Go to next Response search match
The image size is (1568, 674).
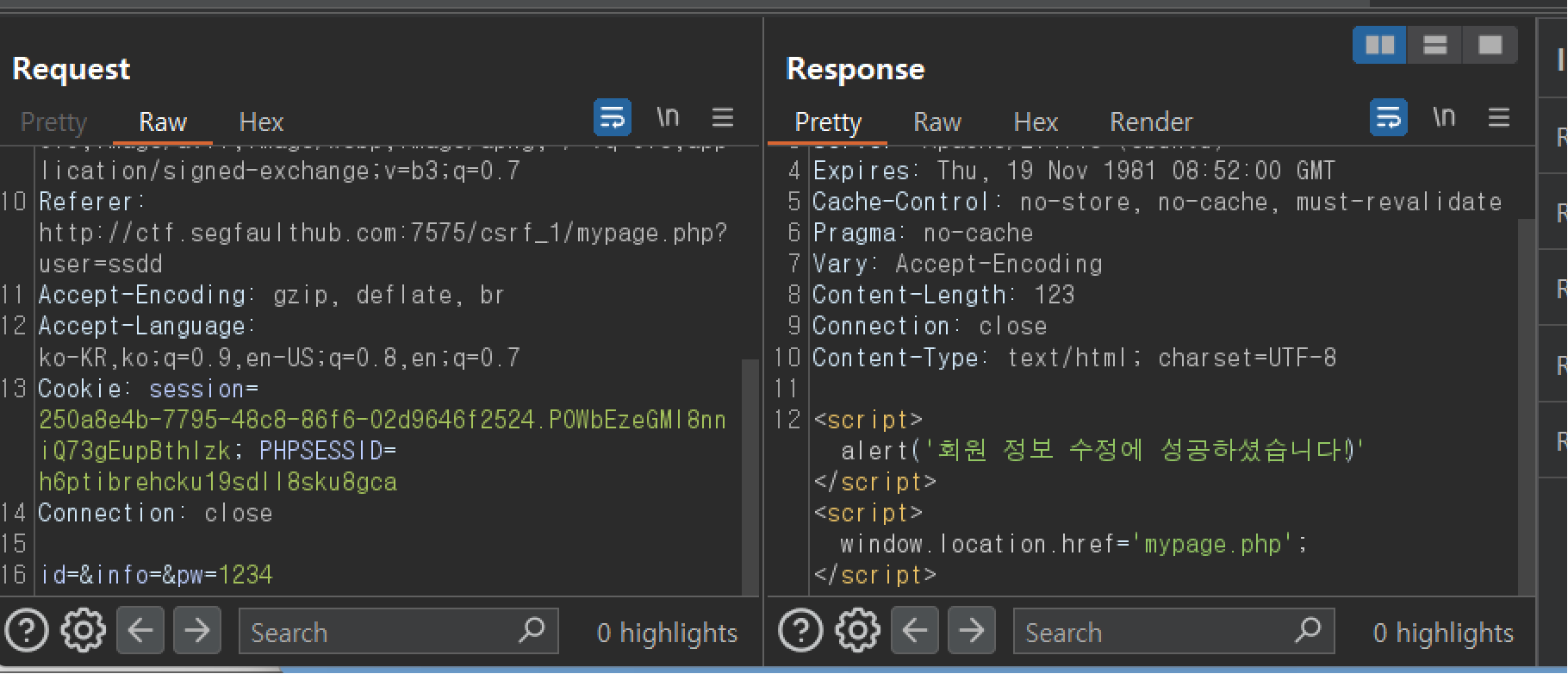pyautogui.click(x=971, y=631)
